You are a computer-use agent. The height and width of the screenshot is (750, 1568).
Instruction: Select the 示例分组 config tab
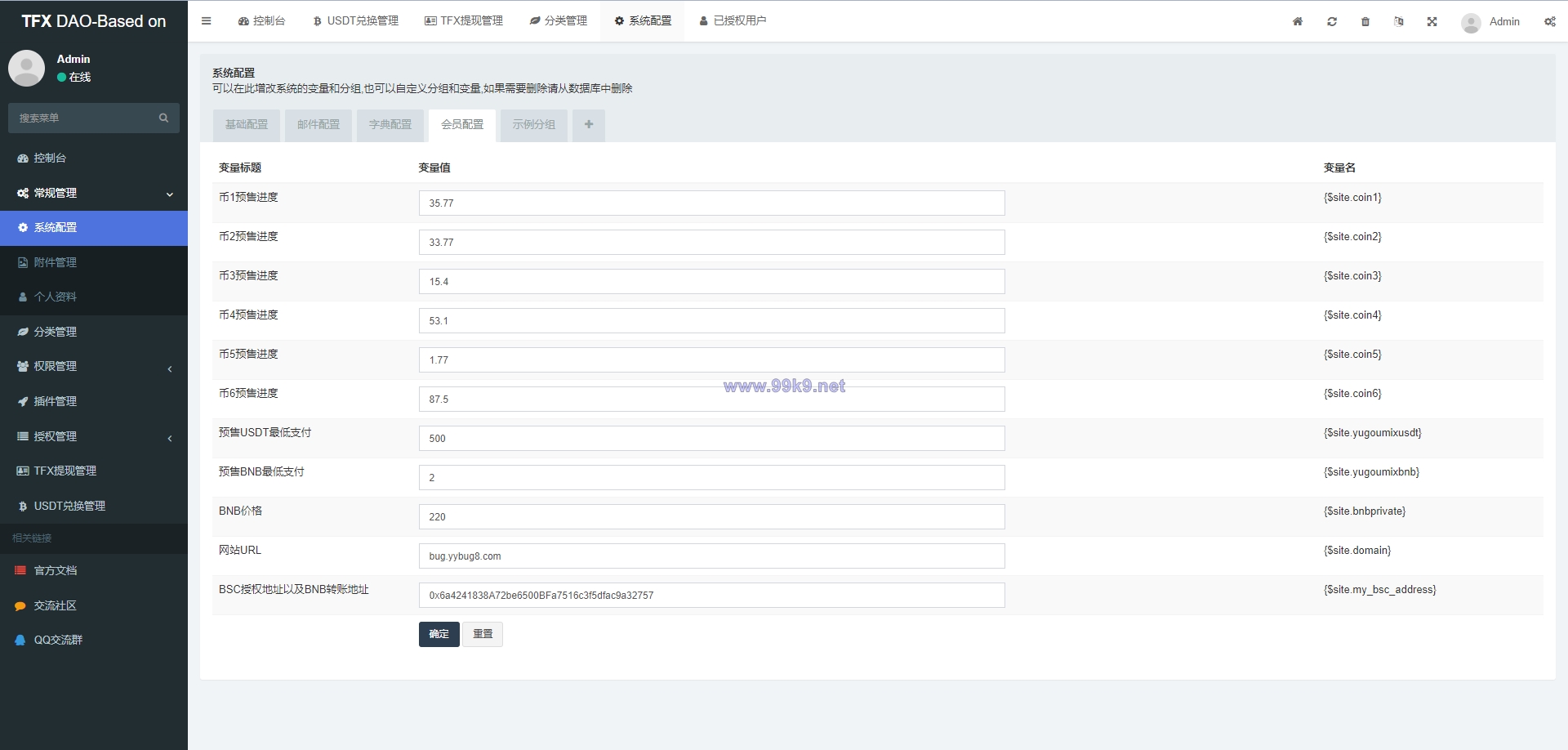click(x=534, y=125)
